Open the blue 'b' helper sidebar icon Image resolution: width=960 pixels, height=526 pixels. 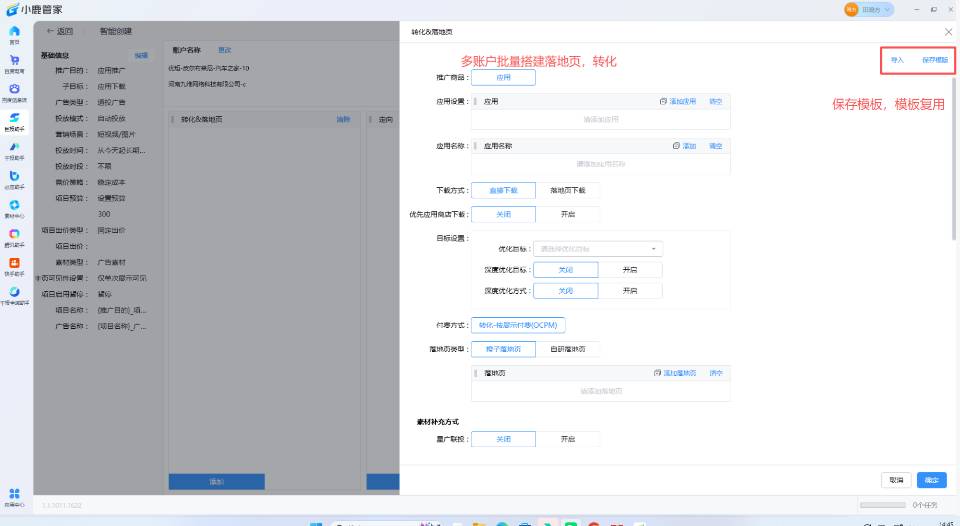coord(14,176)
